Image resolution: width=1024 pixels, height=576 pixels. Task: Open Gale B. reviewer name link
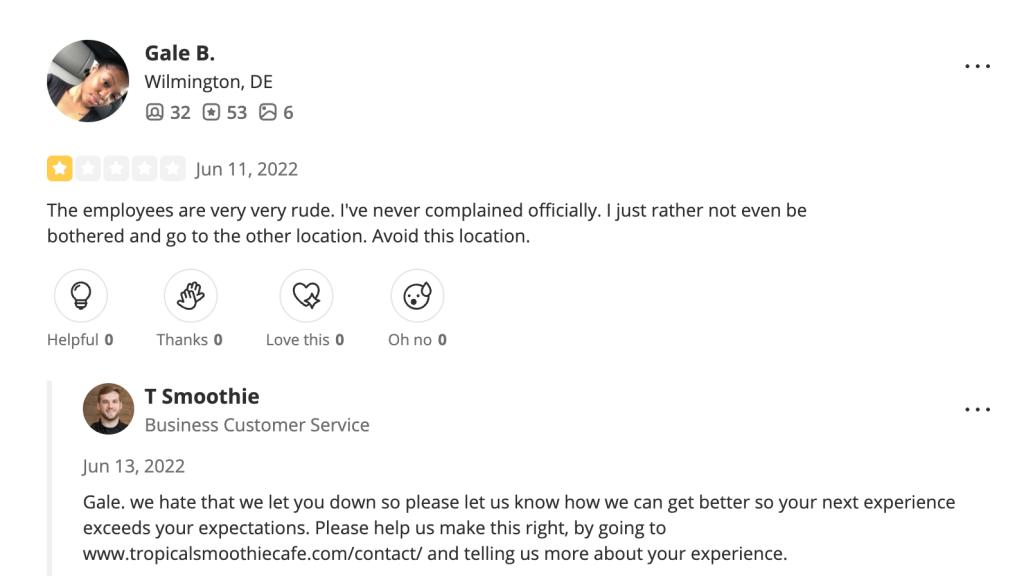[x=180, y=53]
